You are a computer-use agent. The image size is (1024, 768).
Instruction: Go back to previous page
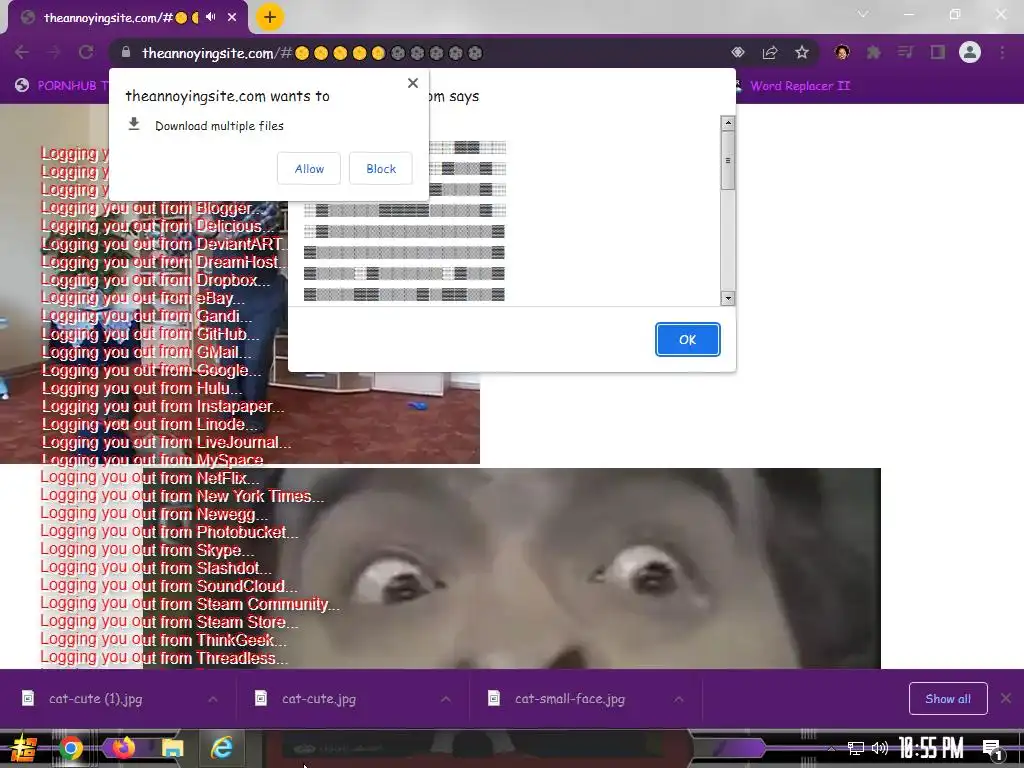pos(22,53)
